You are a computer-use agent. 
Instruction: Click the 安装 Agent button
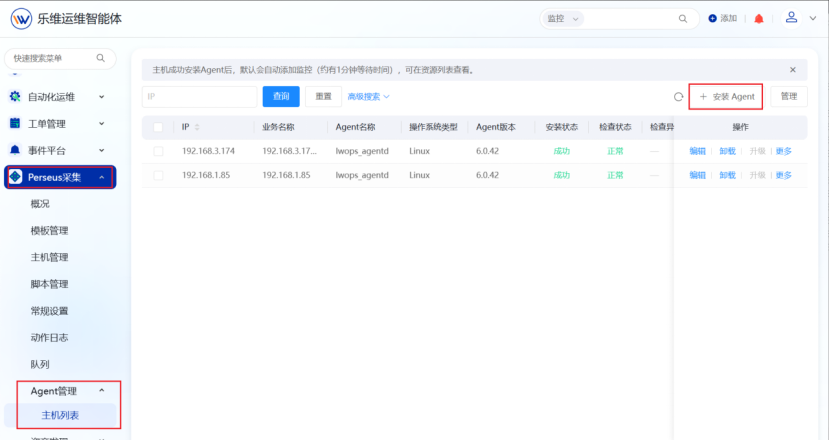726,96
